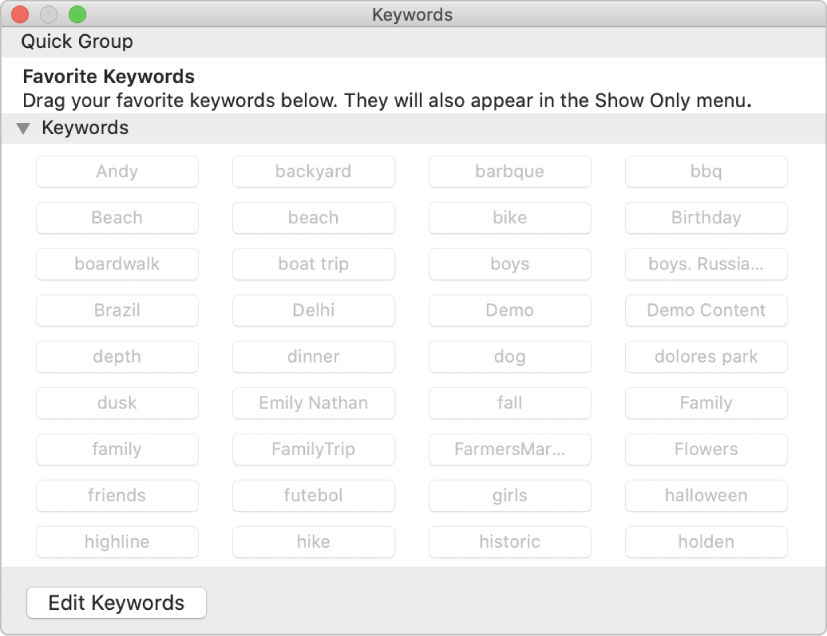Select the Flowers keyword
827x636 pixels.
pyautogui.click(x=706, y=450)
